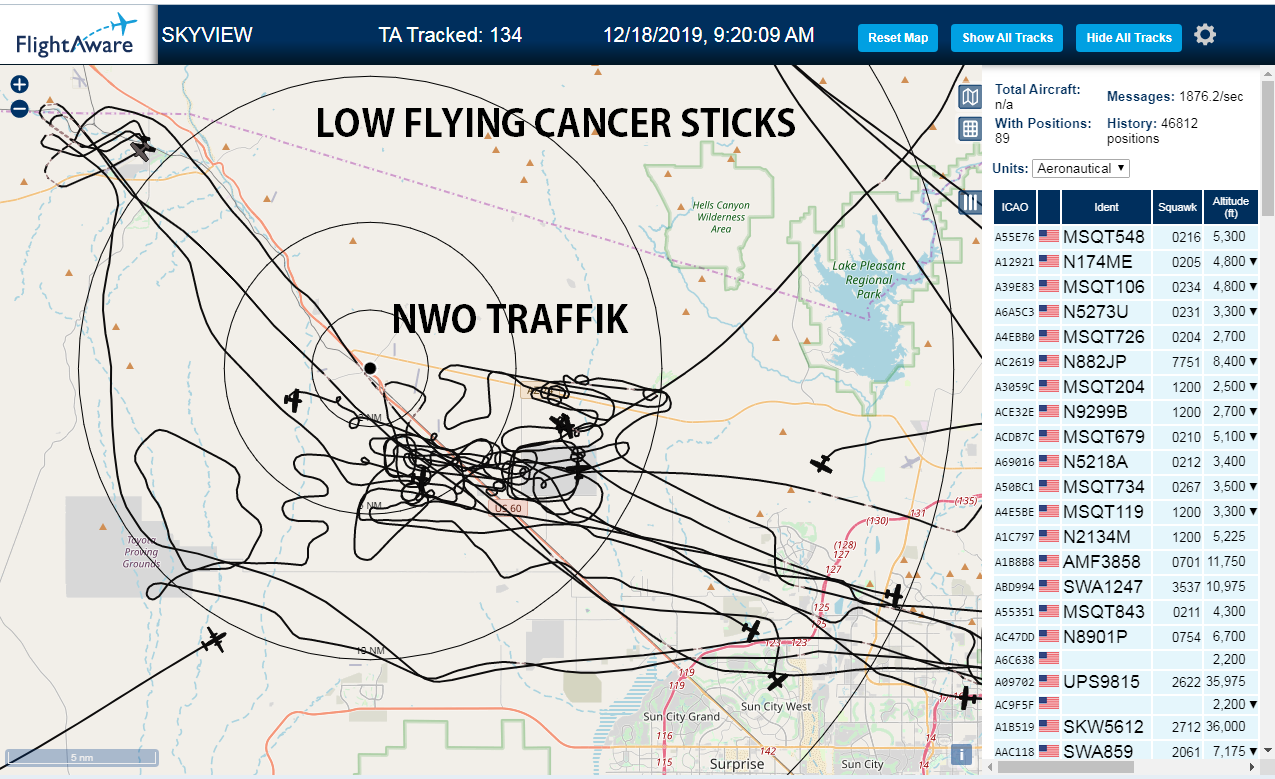Open the map layer switcher icon

pos(969,97)
